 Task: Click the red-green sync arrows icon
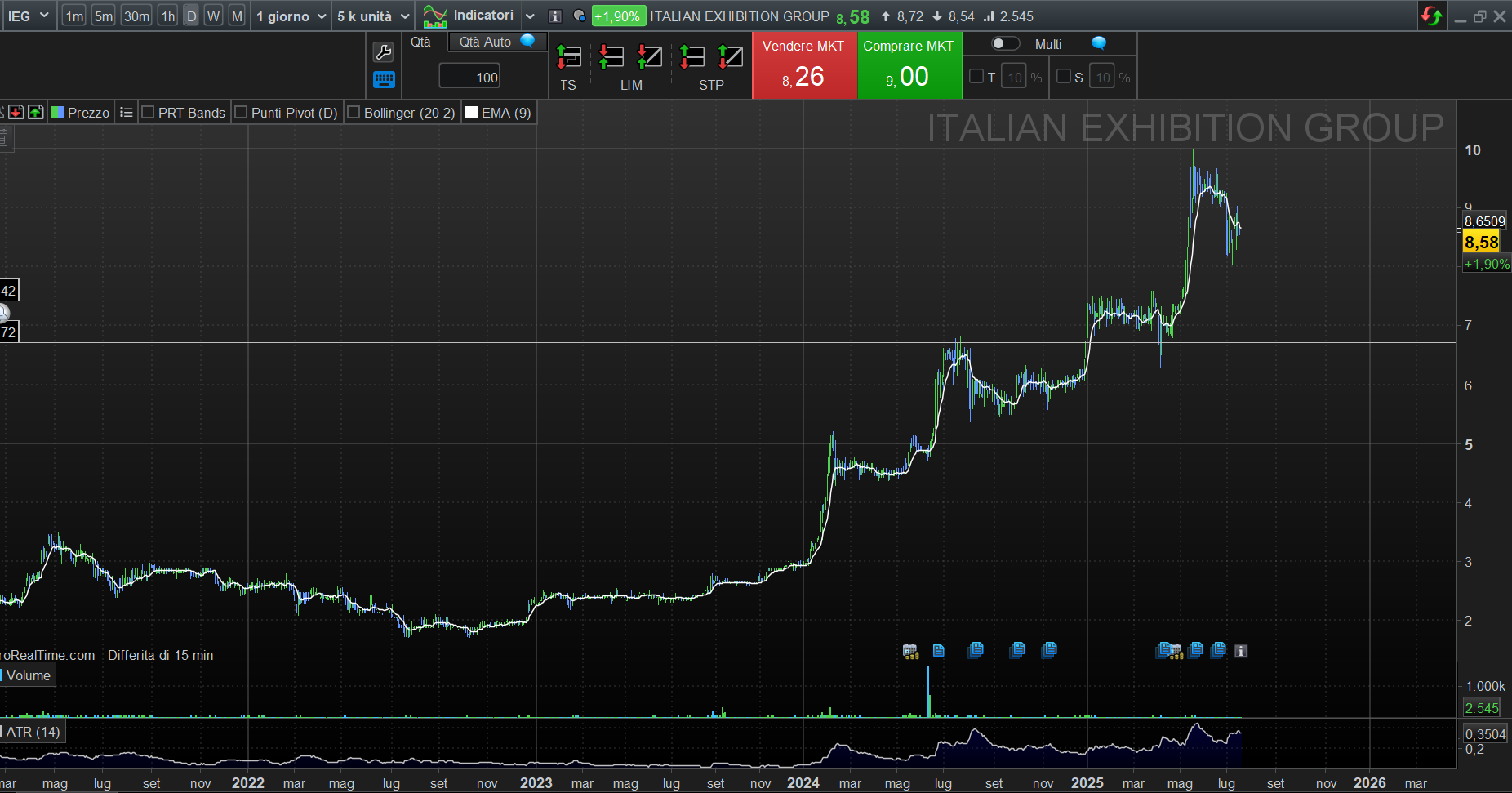tap(1431, 16)
